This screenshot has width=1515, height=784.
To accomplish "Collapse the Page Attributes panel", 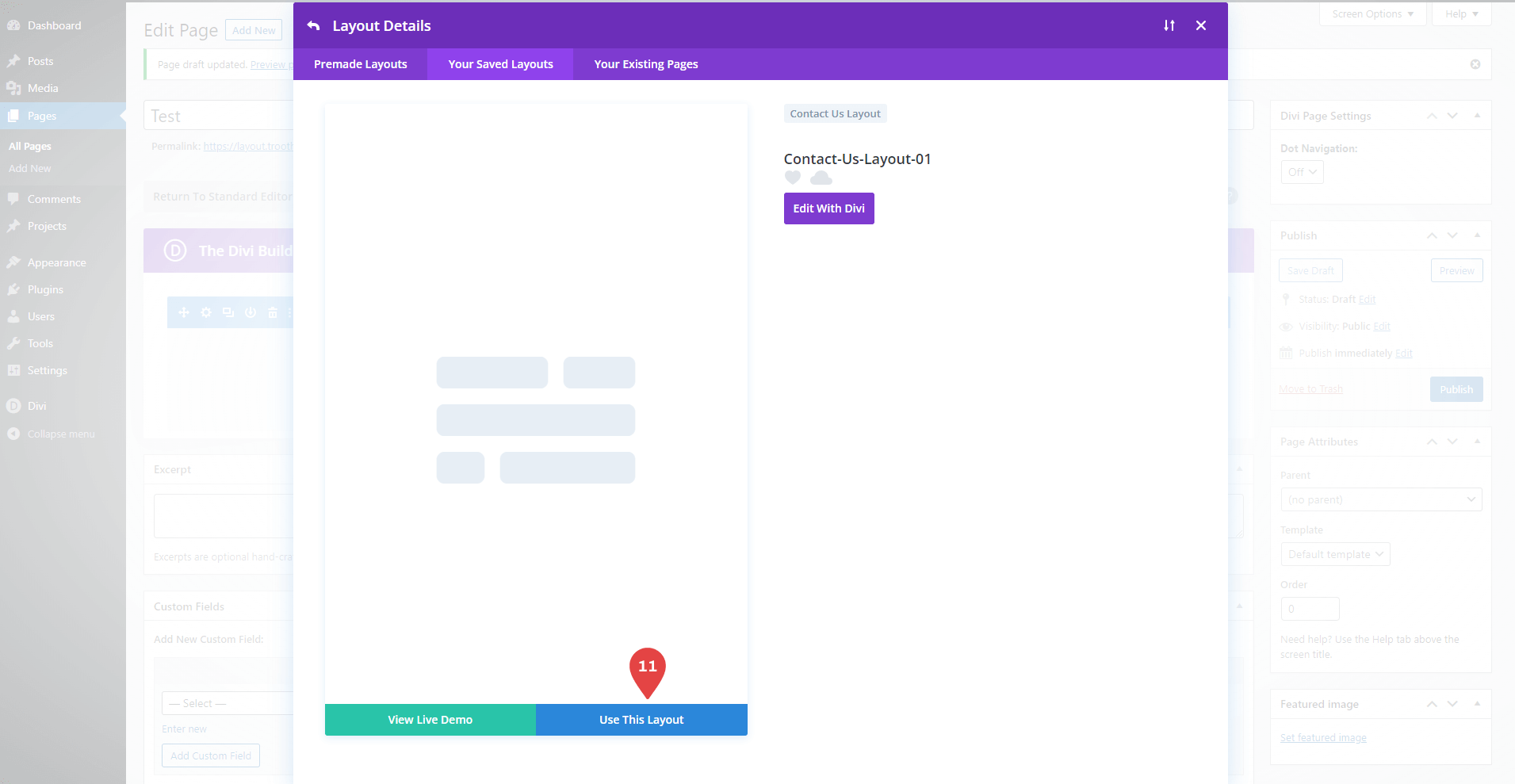I will (x=1477, y=442).
